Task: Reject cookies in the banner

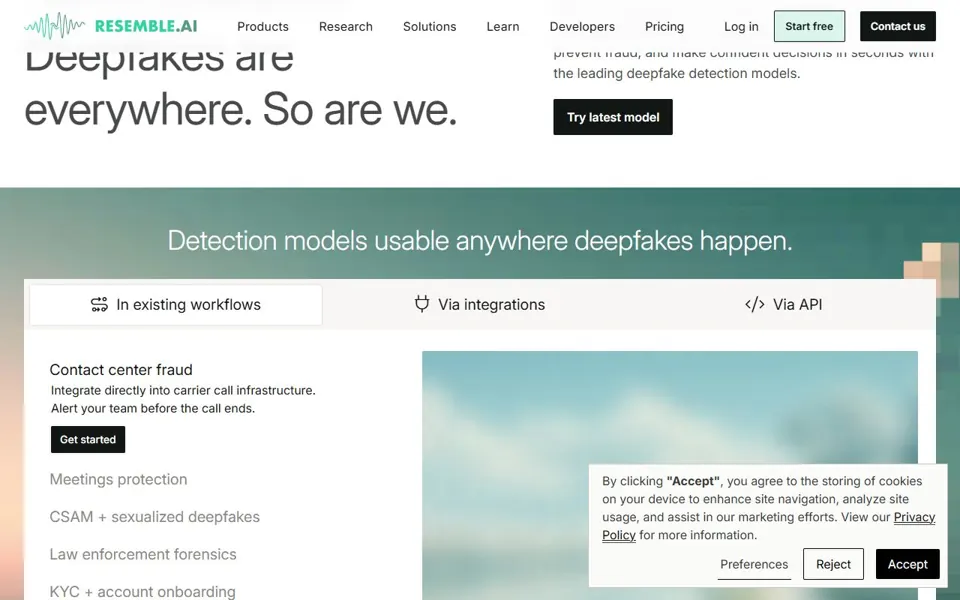Action: (833, 564)
